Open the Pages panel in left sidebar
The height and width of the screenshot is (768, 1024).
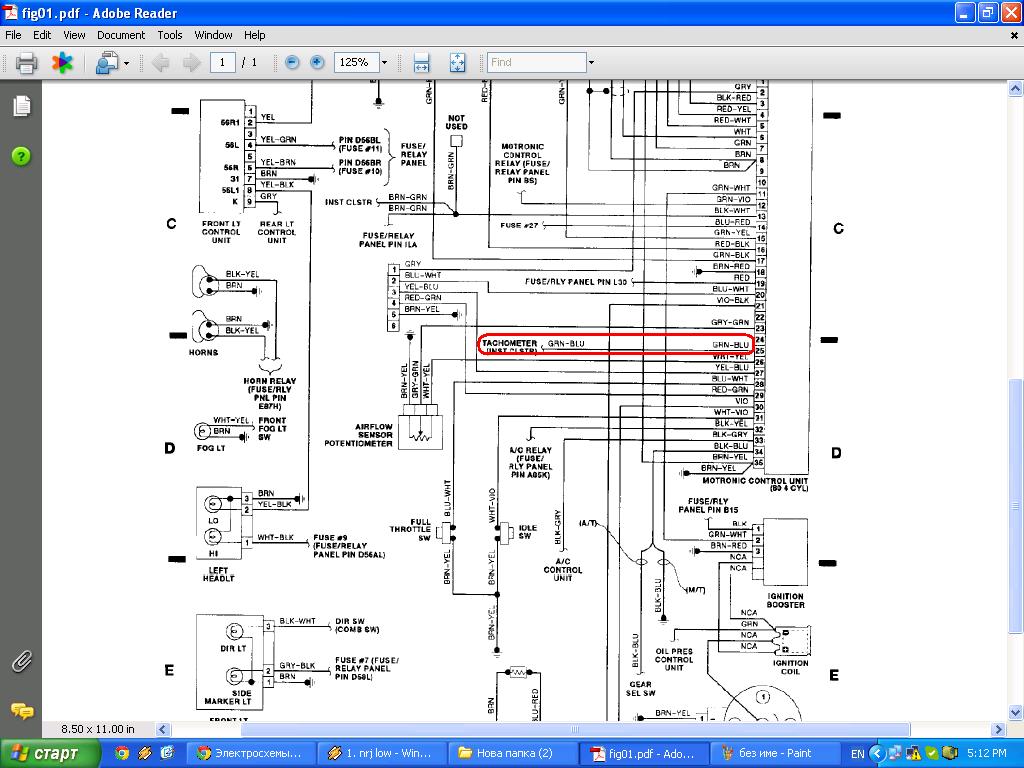pyautogui.click(x=21, y=106)
